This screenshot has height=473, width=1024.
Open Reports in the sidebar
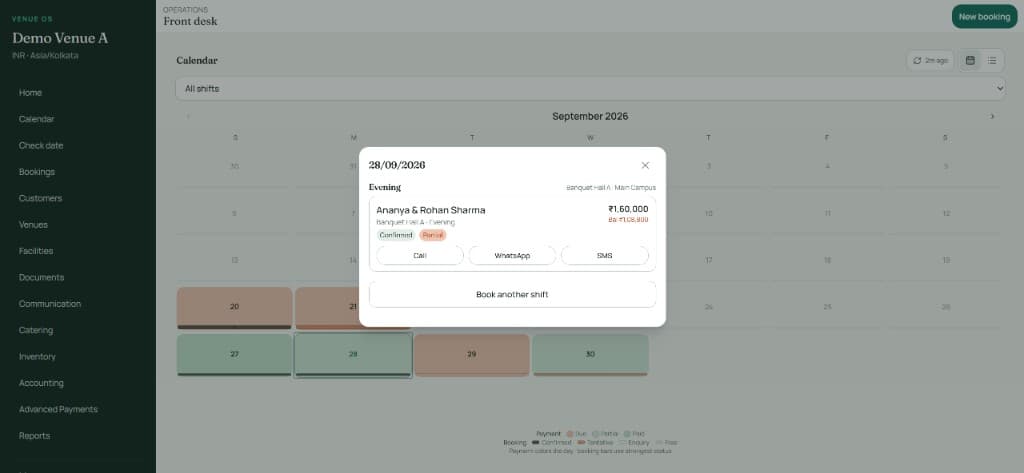coord(34,436)
